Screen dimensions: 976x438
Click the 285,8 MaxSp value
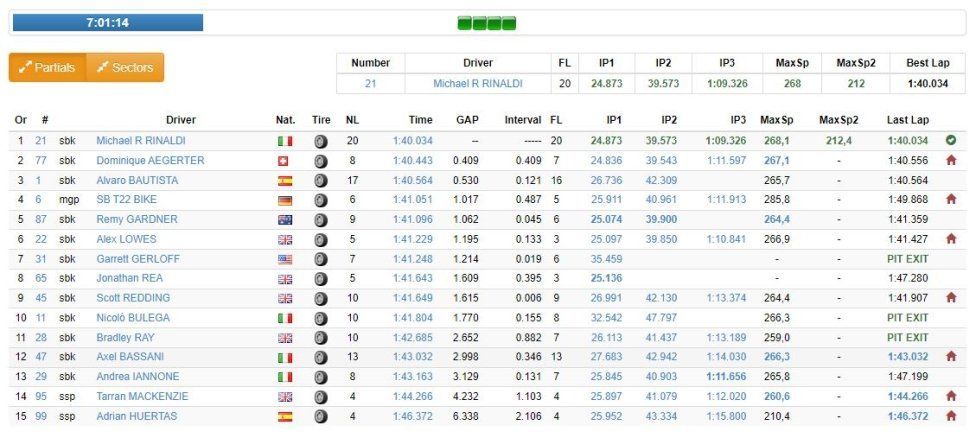coord(776,200)
